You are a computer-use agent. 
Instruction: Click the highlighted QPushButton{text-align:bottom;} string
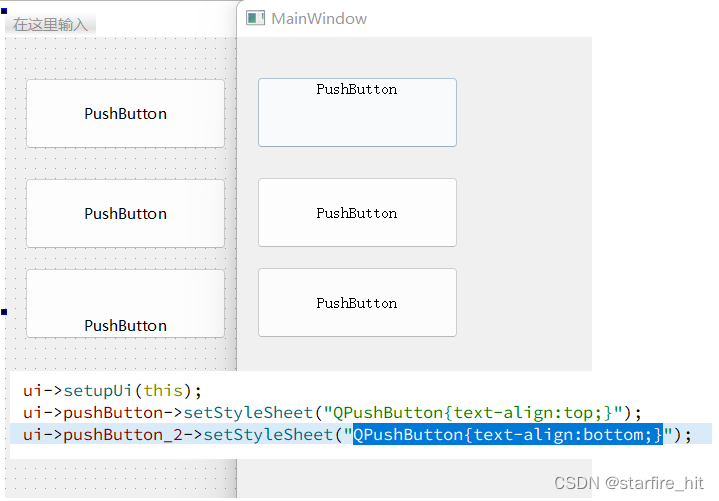tap(508, 435)
